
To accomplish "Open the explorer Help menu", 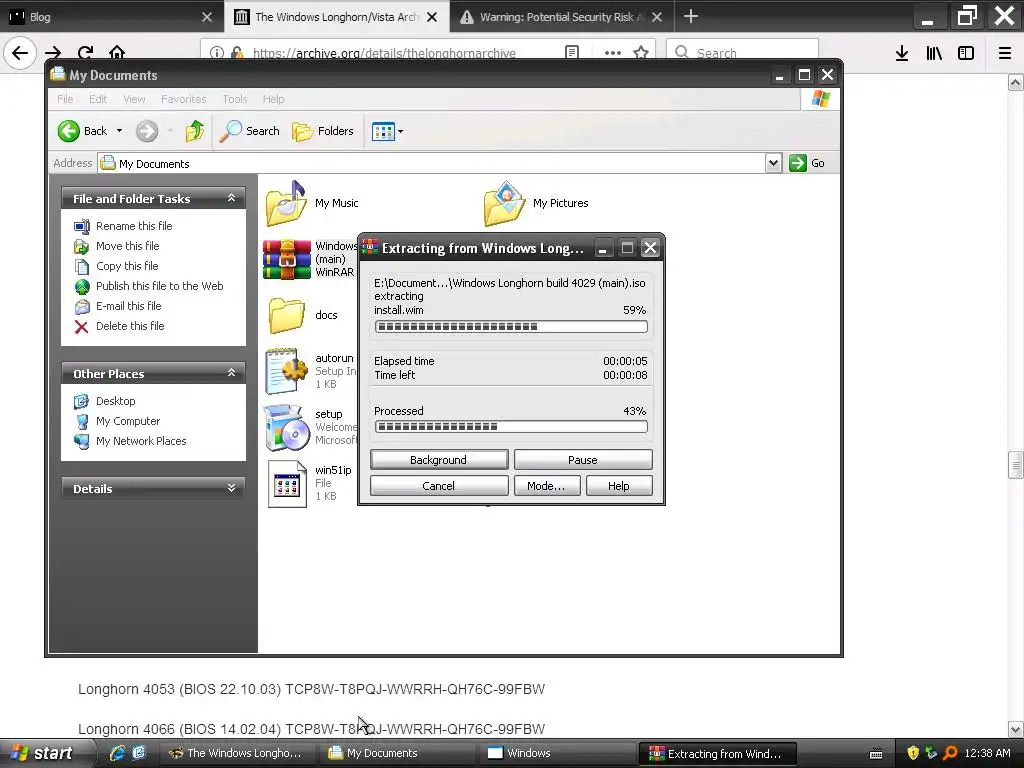I will click(274, 99).
